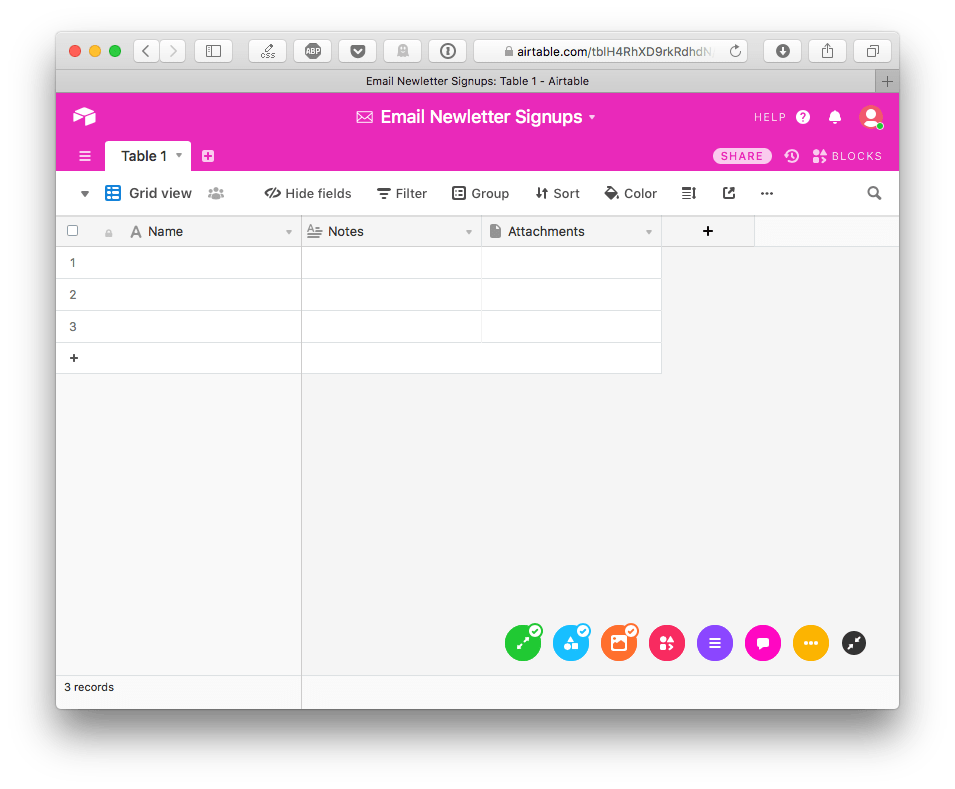The height and width of the screenshot is (789, 955).
Task: Click the CSS extension toolbar icon
Action: [267, 51]
